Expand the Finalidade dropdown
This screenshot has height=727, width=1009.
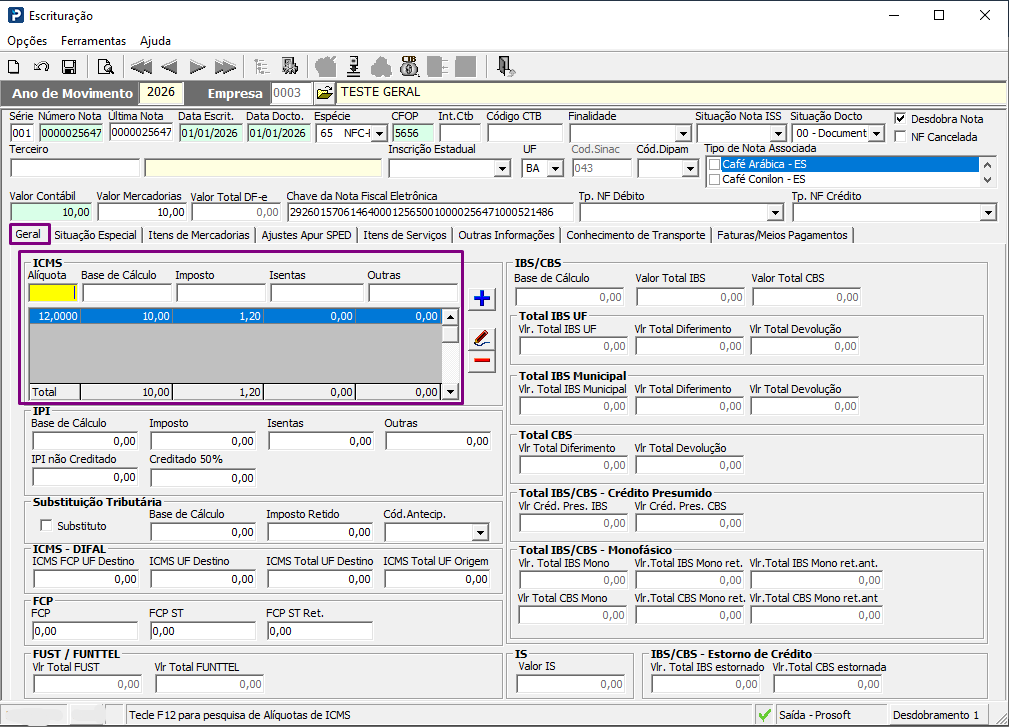683,134
